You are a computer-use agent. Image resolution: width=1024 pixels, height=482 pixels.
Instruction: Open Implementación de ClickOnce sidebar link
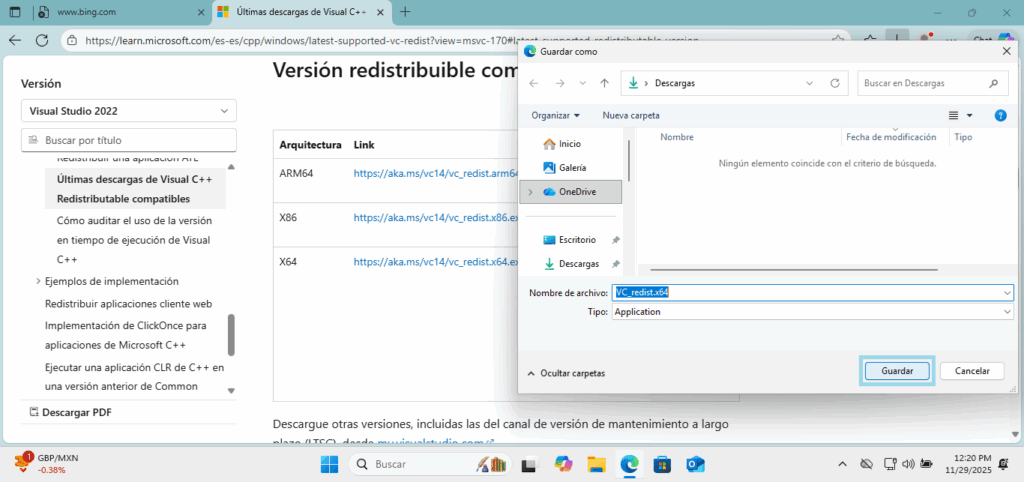126,335
